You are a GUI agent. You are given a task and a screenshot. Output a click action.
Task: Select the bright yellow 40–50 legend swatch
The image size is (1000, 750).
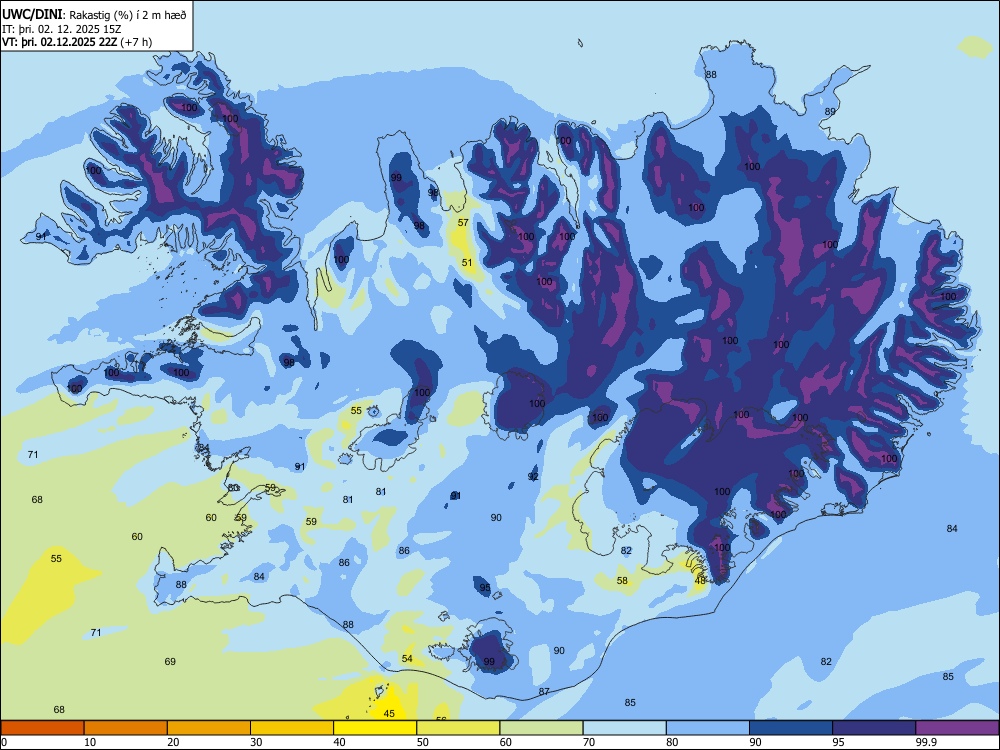click(x=375, y=728)
